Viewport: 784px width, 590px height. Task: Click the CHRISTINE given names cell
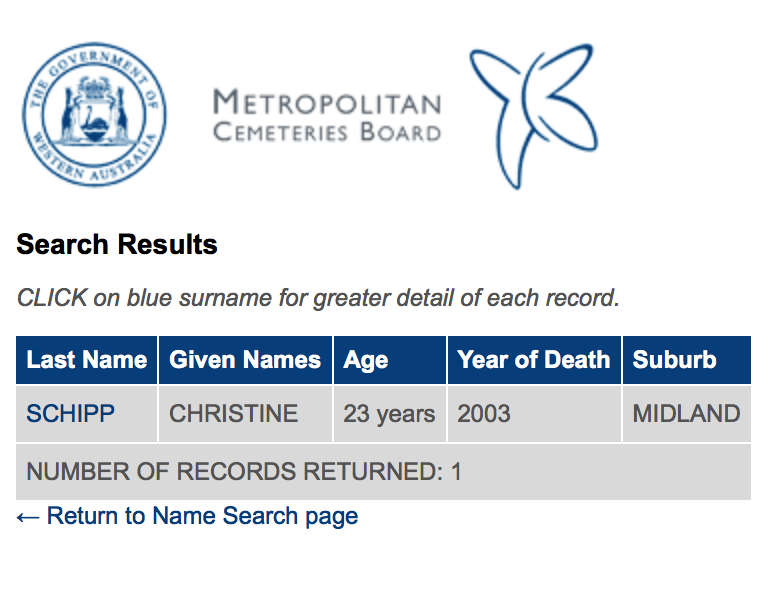point(234,413)
